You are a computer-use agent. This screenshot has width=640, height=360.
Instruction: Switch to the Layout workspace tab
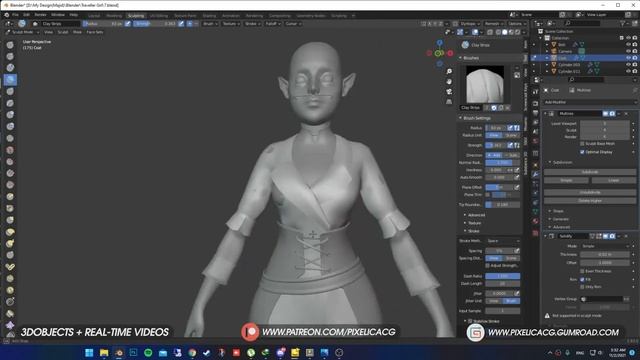pos(94,16)
